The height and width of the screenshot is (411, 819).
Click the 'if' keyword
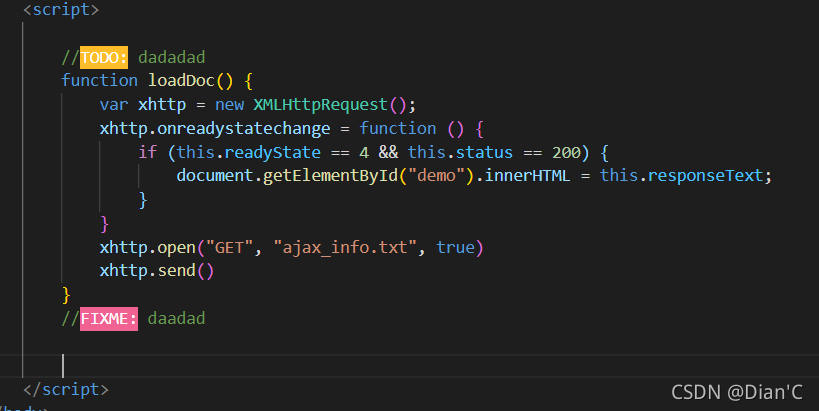(x=147, y=152)
